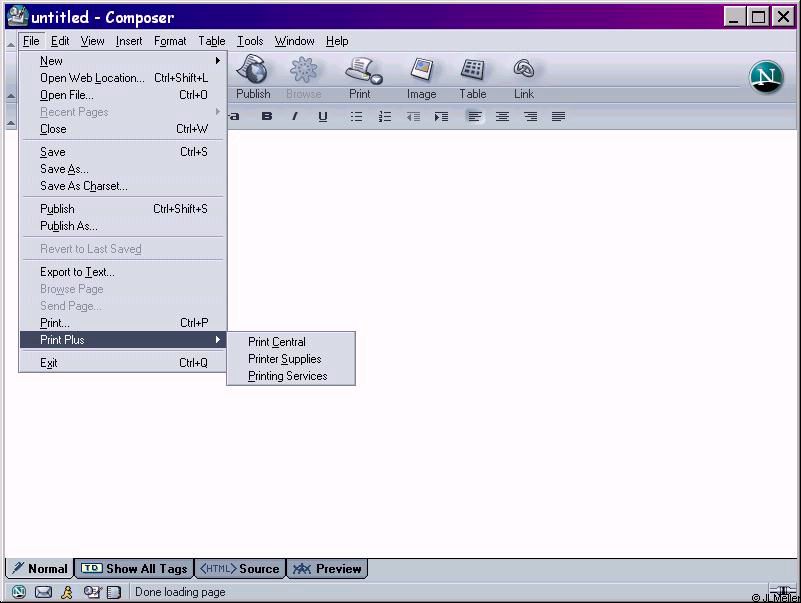Open the Edit menu
The width and height of the screenshot is (801, 603).
click(60, 41)
